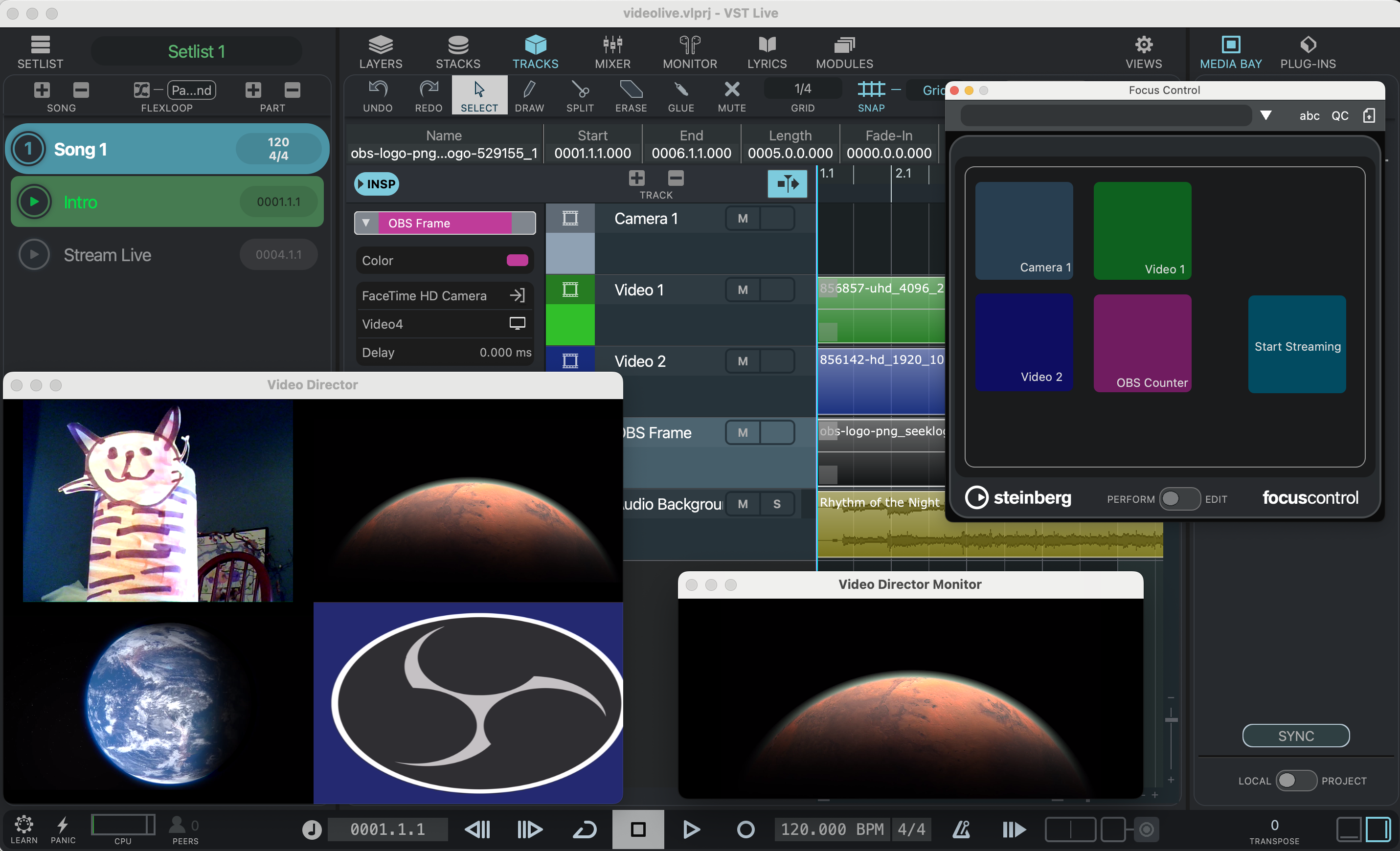
Task: Trigger the Camera 1 focus pad
Action: [x=1024, y=231]
